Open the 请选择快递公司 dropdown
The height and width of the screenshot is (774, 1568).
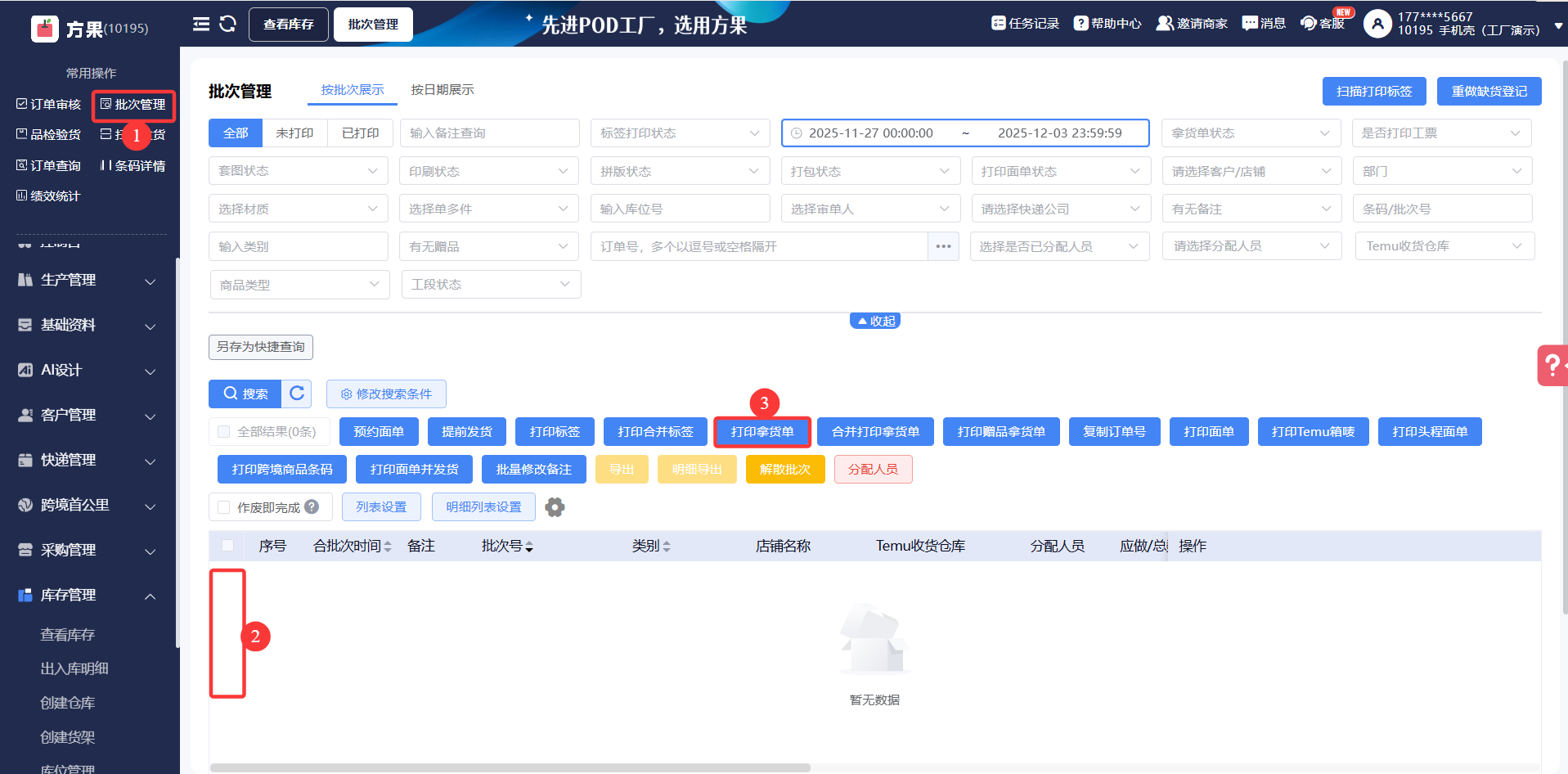[1062, 209]
